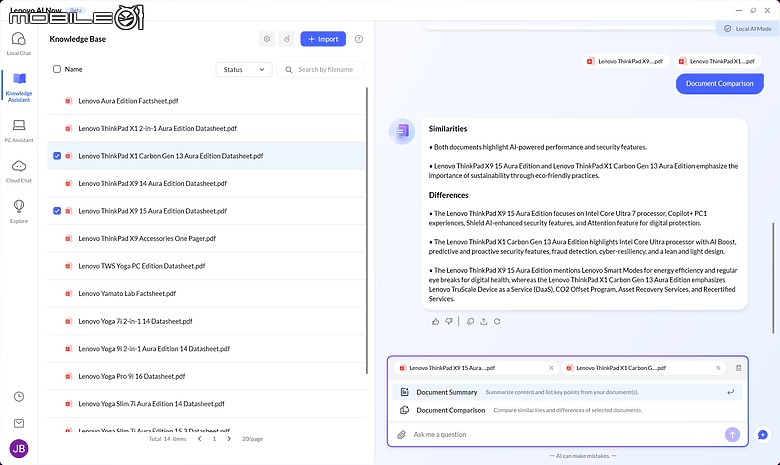
Task: Toggle the select-all Name checkbox
Action: click(x=57, y=69)
